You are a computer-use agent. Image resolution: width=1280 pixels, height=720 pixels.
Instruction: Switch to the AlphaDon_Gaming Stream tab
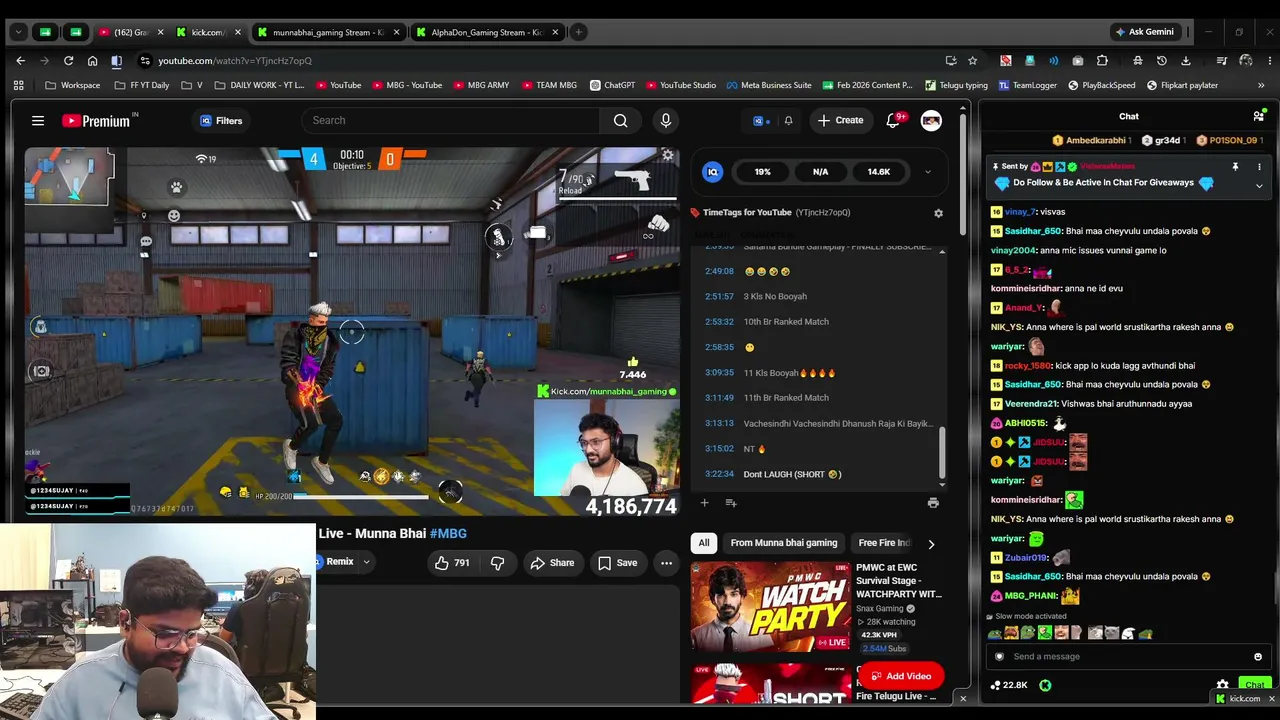point(487,32)
